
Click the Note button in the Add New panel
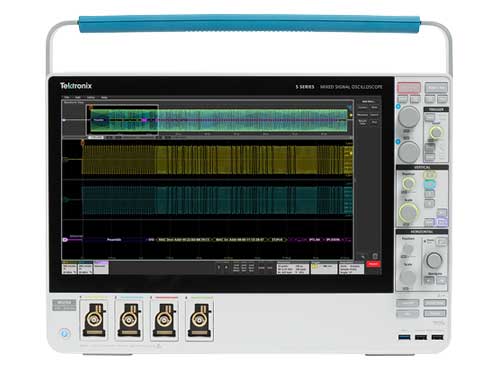(x=374, y=107)
